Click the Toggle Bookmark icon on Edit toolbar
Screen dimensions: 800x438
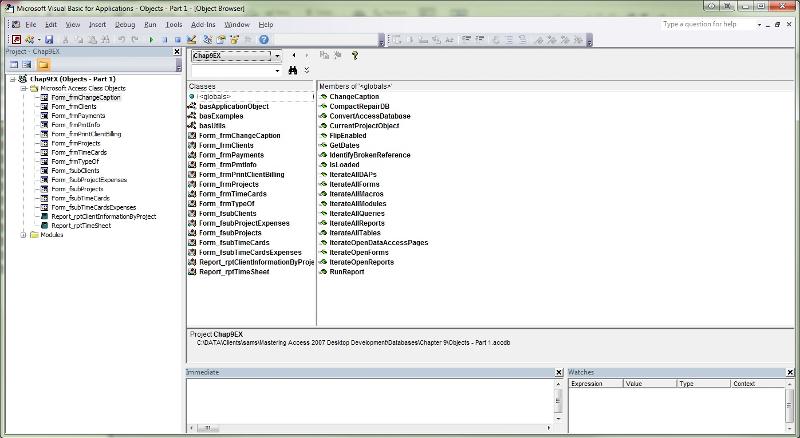(538, 39)
